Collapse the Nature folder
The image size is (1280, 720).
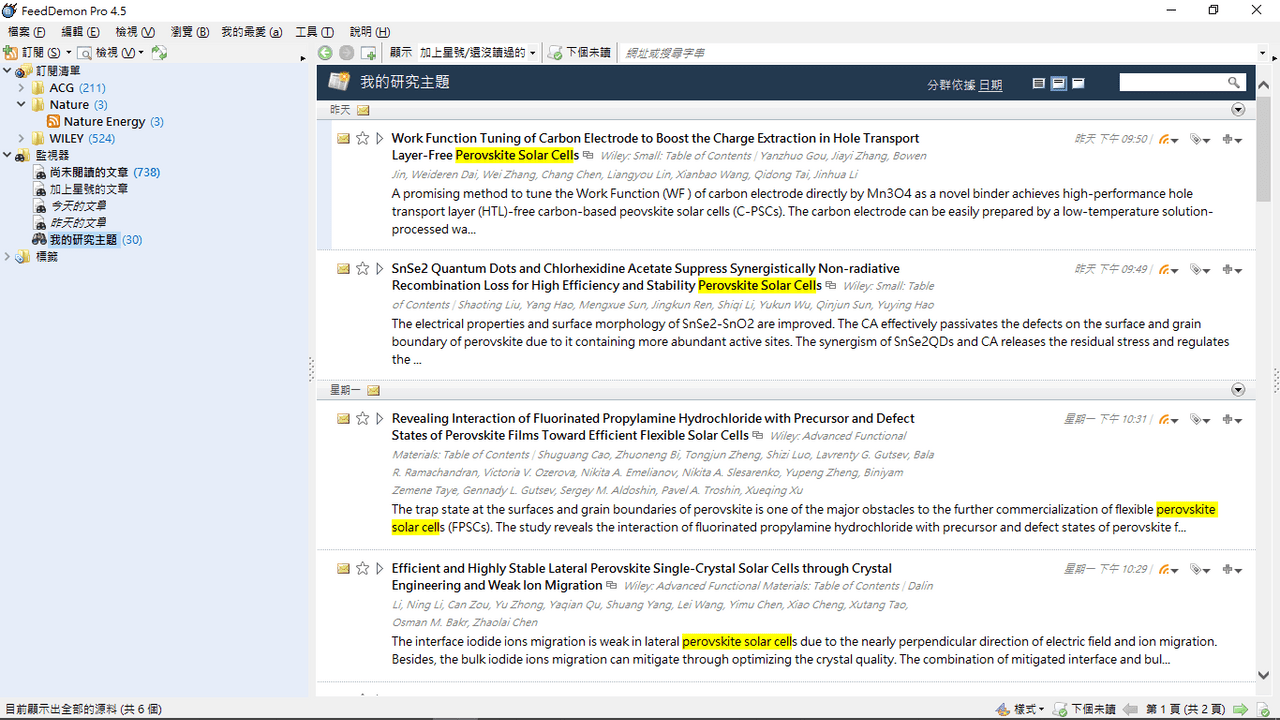point(22,104)
